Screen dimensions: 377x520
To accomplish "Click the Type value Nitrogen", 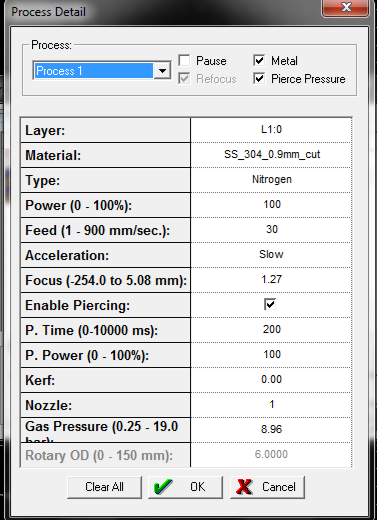I will click(x=271, y=180).
